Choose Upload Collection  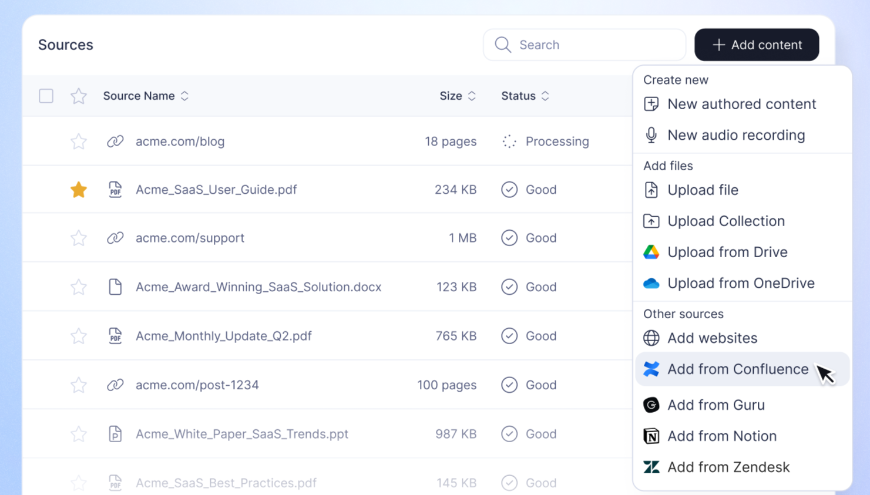coord(742,221)
